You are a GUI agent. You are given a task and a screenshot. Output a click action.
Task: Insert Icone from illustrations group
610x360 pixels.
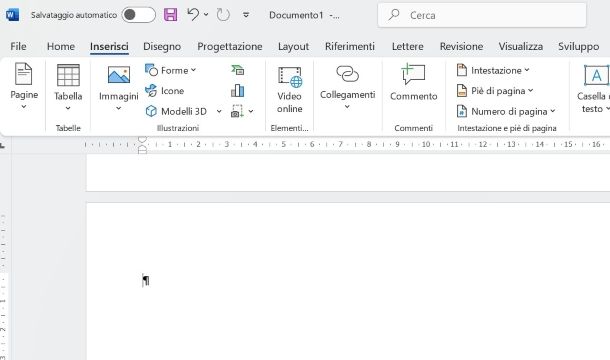tap(165, 91)
